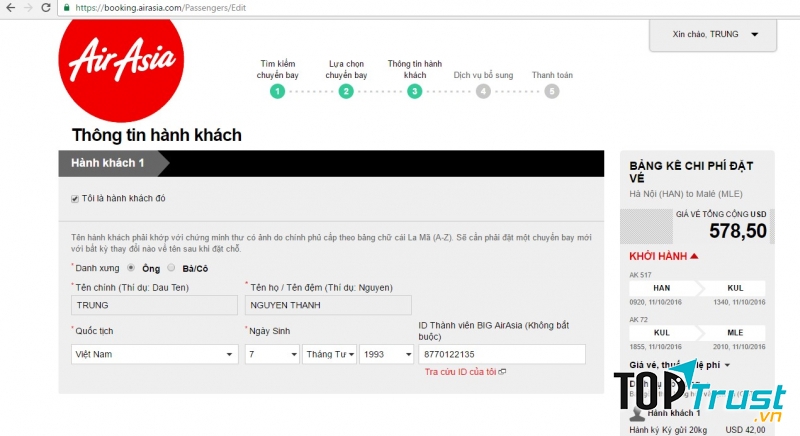Click step 1 circle Tìm kiếm chuyến bay
Image resolution: width=800 pixels, height=436 pixels.
[278, 92]
